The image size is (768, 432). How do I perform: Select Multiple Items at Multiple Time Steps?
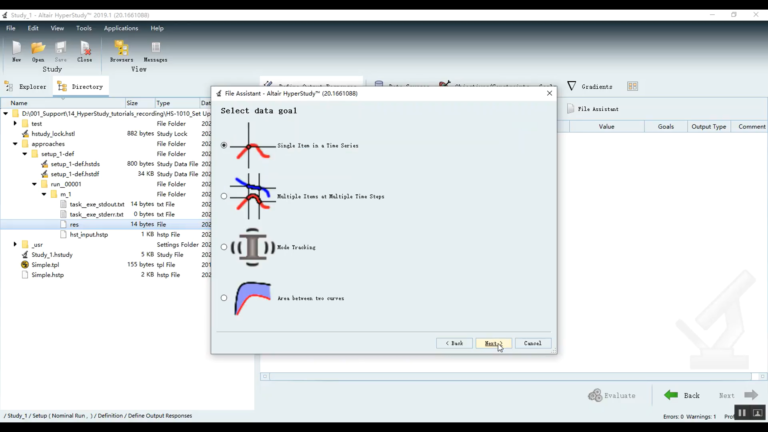coord(224,196)
